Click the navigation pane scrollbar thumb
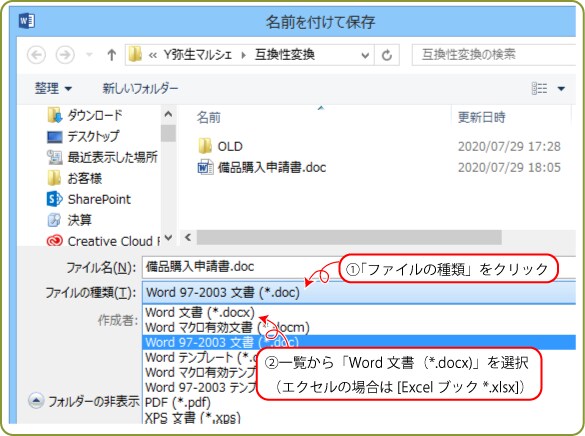585x436 pixels. tap(168, 133)
